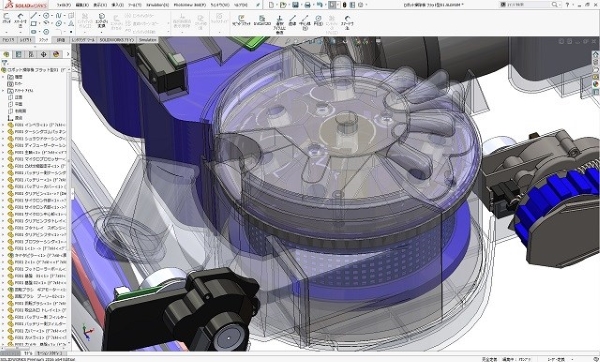Image resolution: width=600 pixels, height=362 pixels.
Task: Select the Circle sketch tool
Action: coord(46,16)
